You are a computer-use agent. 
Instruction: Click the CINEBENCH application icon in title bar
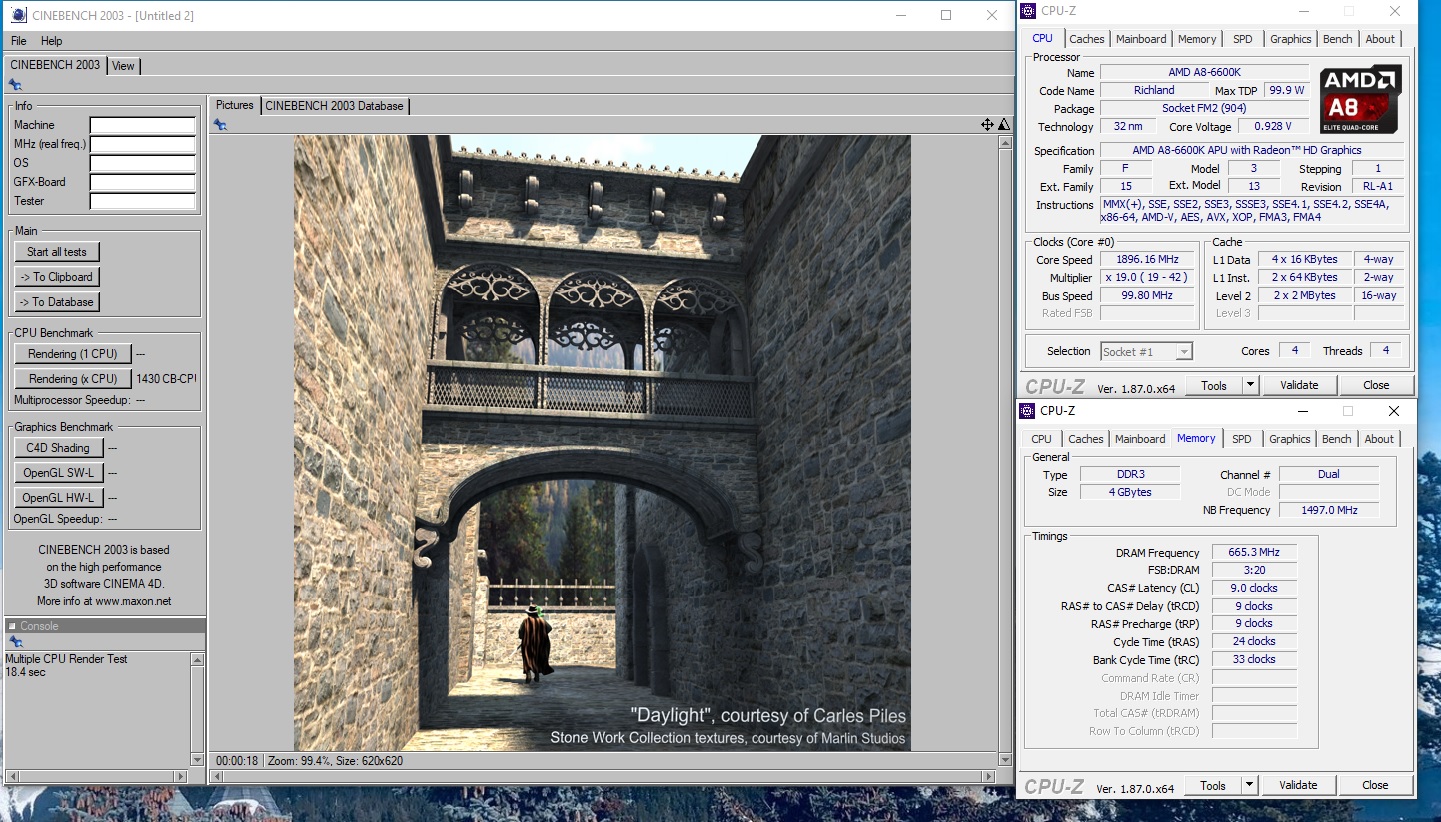pyautogui.click(x=19, y=15)
